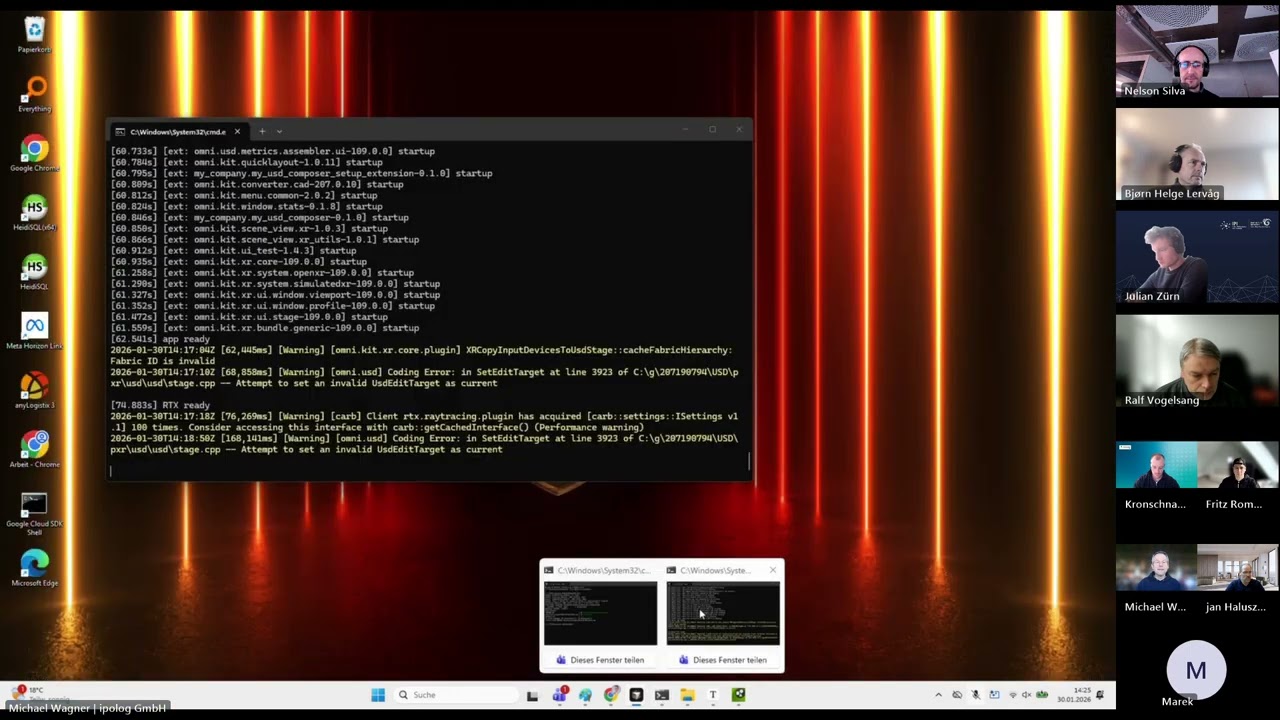Click first 'Dieses Fenster teilen' button
Image resolution: width=1280 pixels, height=720 pixels.
click(x=600, y=660)
